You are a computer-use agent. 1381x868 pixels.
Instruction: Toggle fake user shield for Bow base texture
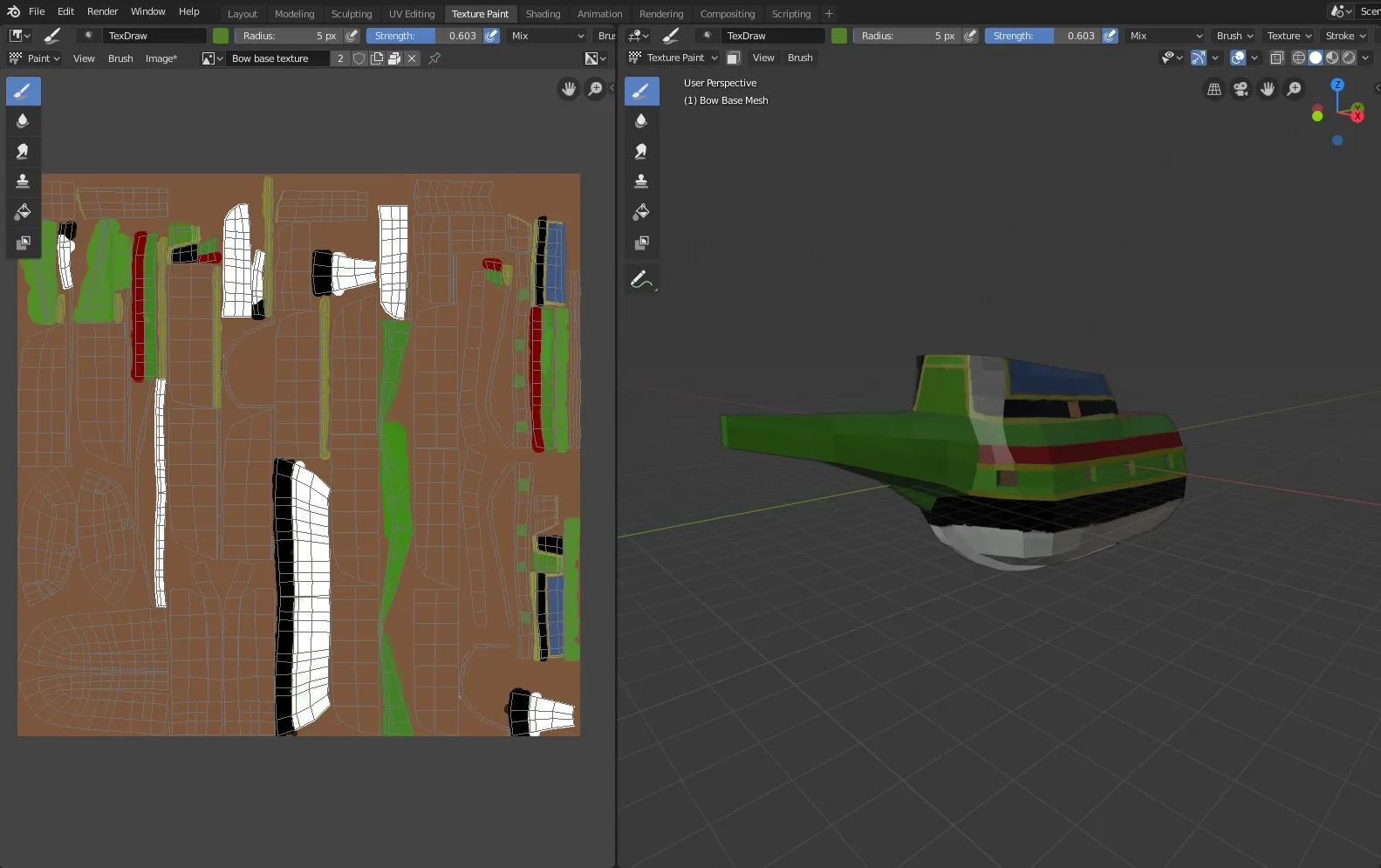[359, 58]
